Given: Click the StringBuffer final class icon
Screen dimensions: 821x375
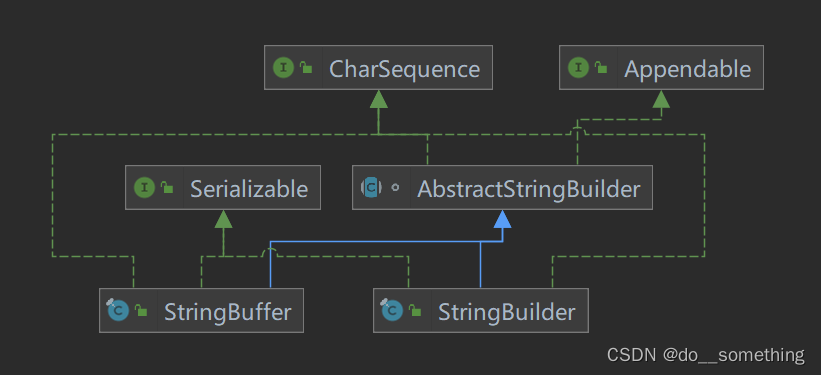Looking at the screenshot, I should tap(117, 310).
